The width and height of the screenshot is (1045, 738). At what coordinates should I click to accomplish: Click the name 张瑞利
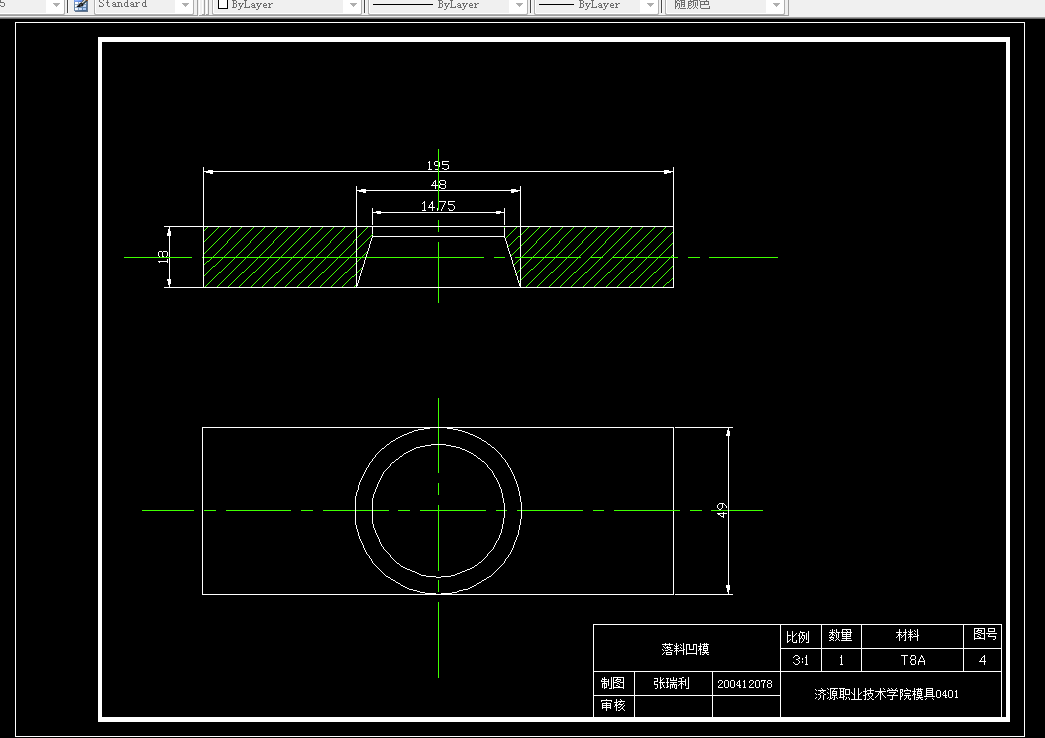click(671, 683)
